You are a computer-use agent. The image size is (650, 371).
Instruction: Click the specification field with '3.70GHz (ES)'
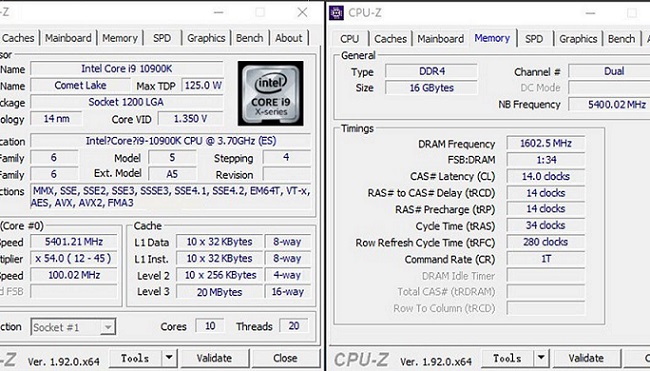[170, 141]
